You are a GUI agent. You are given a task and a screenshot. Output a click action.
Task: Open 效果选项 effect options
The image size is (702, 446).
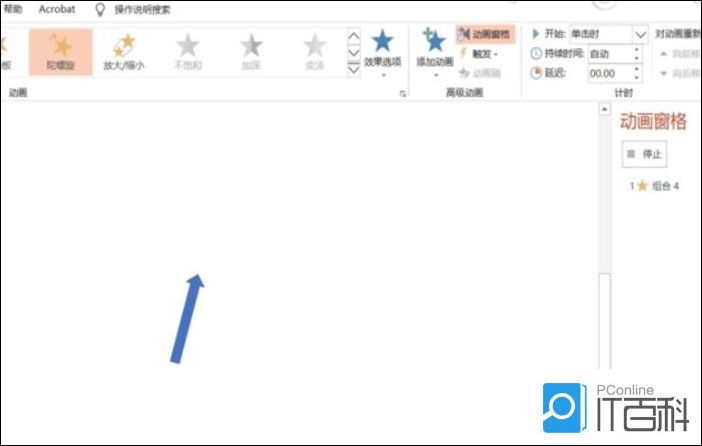382,53
